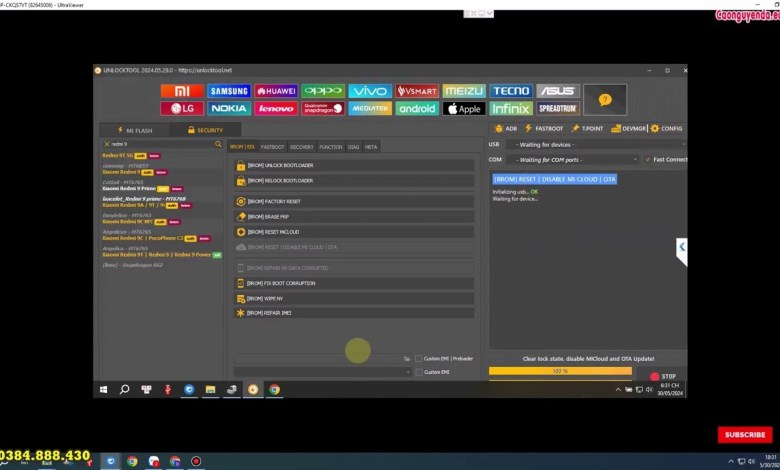Select the BROM | EDL tab
Screen dimensions: 780x470
[243, 147]
